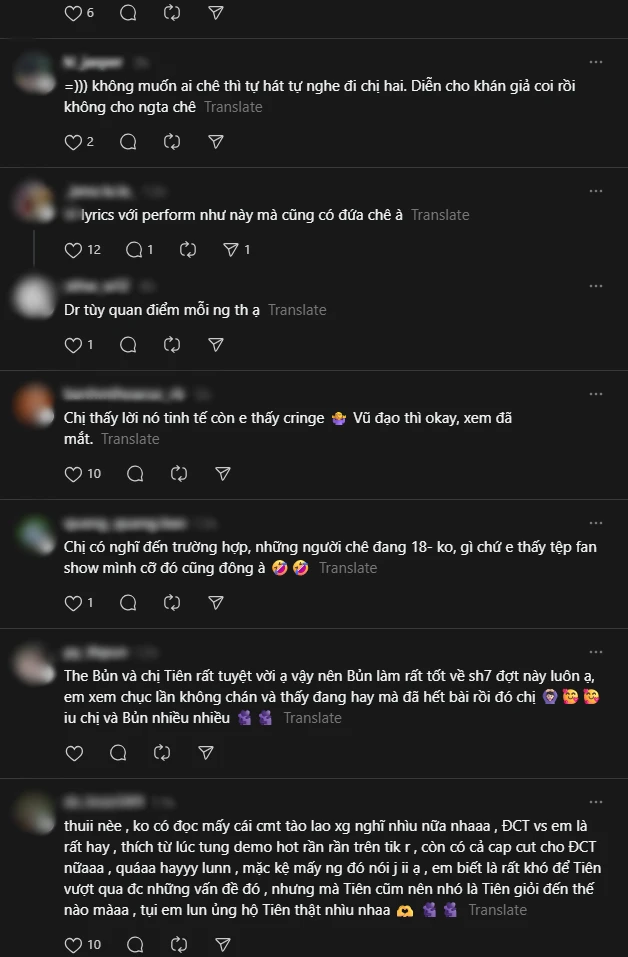Open avatar of 'Chị thấy lời' commenter

pyautogui.click(x=34, y=405)
